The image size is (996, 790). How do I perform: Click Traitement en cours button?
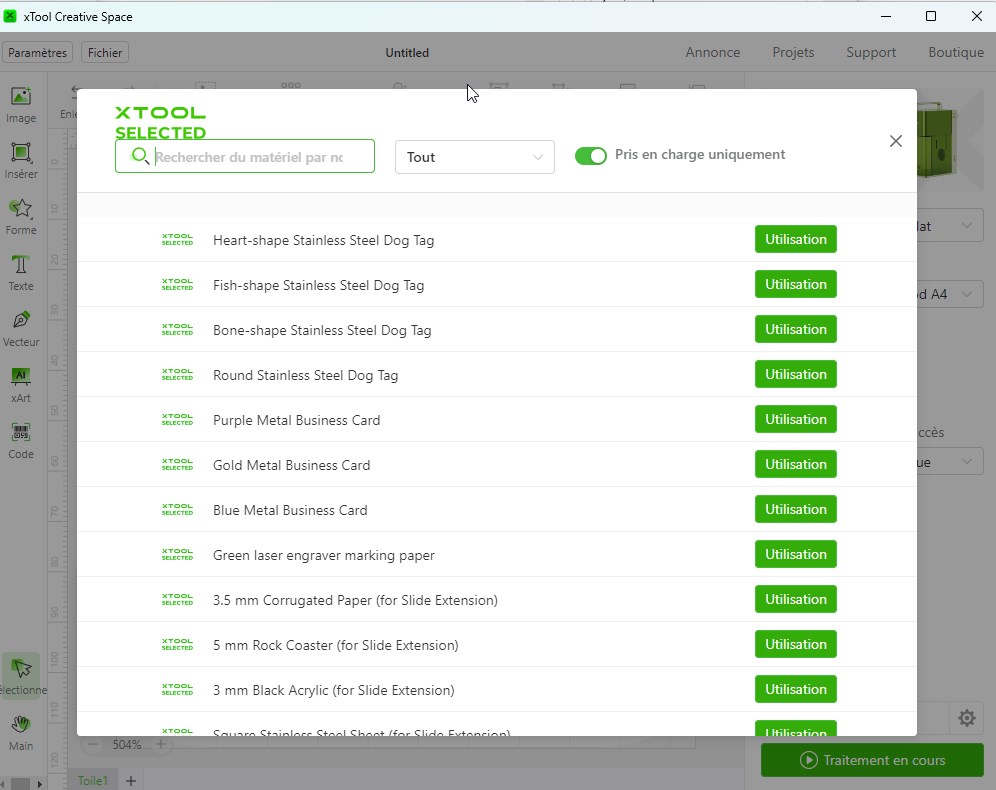pos(872,760)
